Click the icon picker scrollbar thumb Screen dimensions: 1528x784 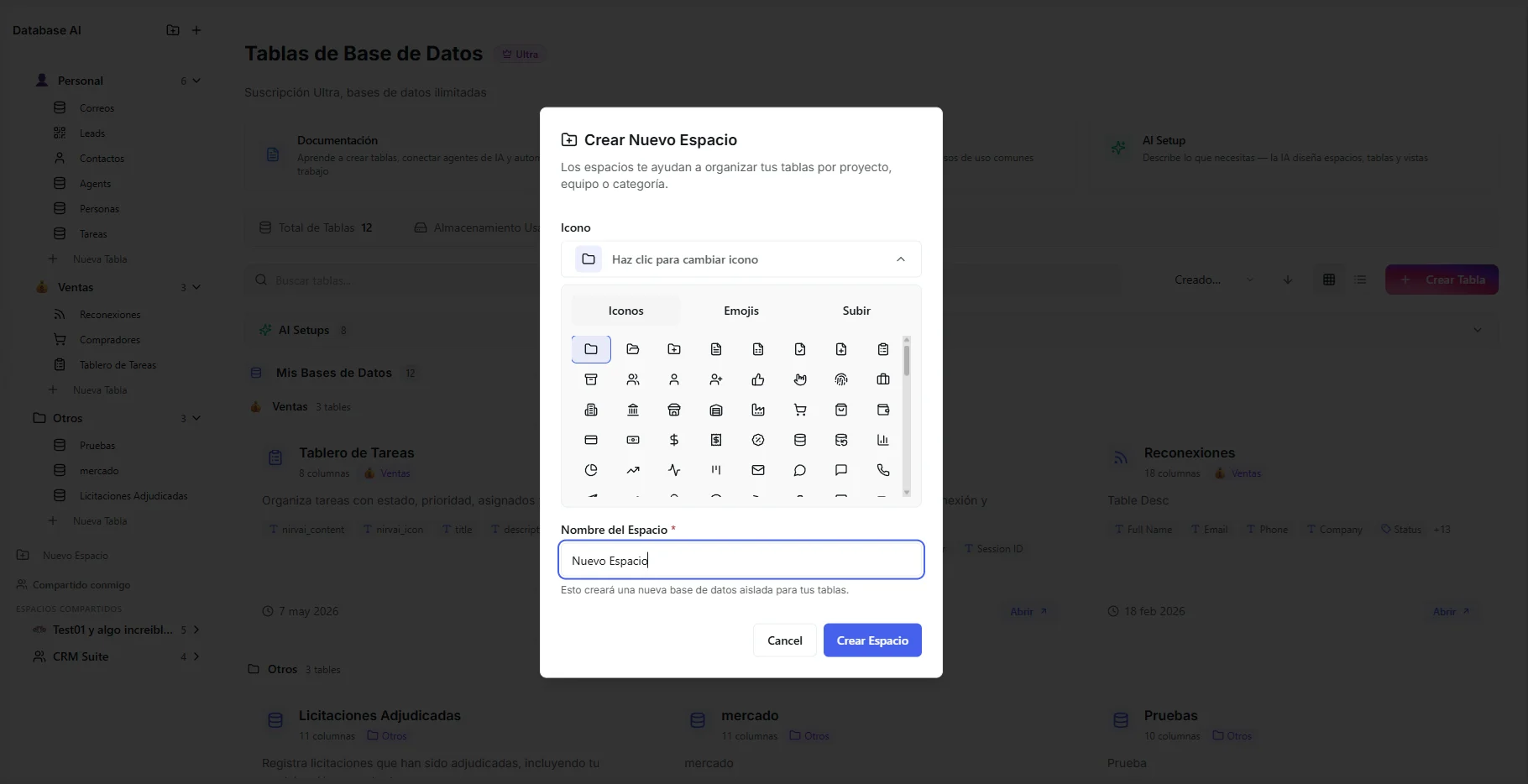click(907, 361)
